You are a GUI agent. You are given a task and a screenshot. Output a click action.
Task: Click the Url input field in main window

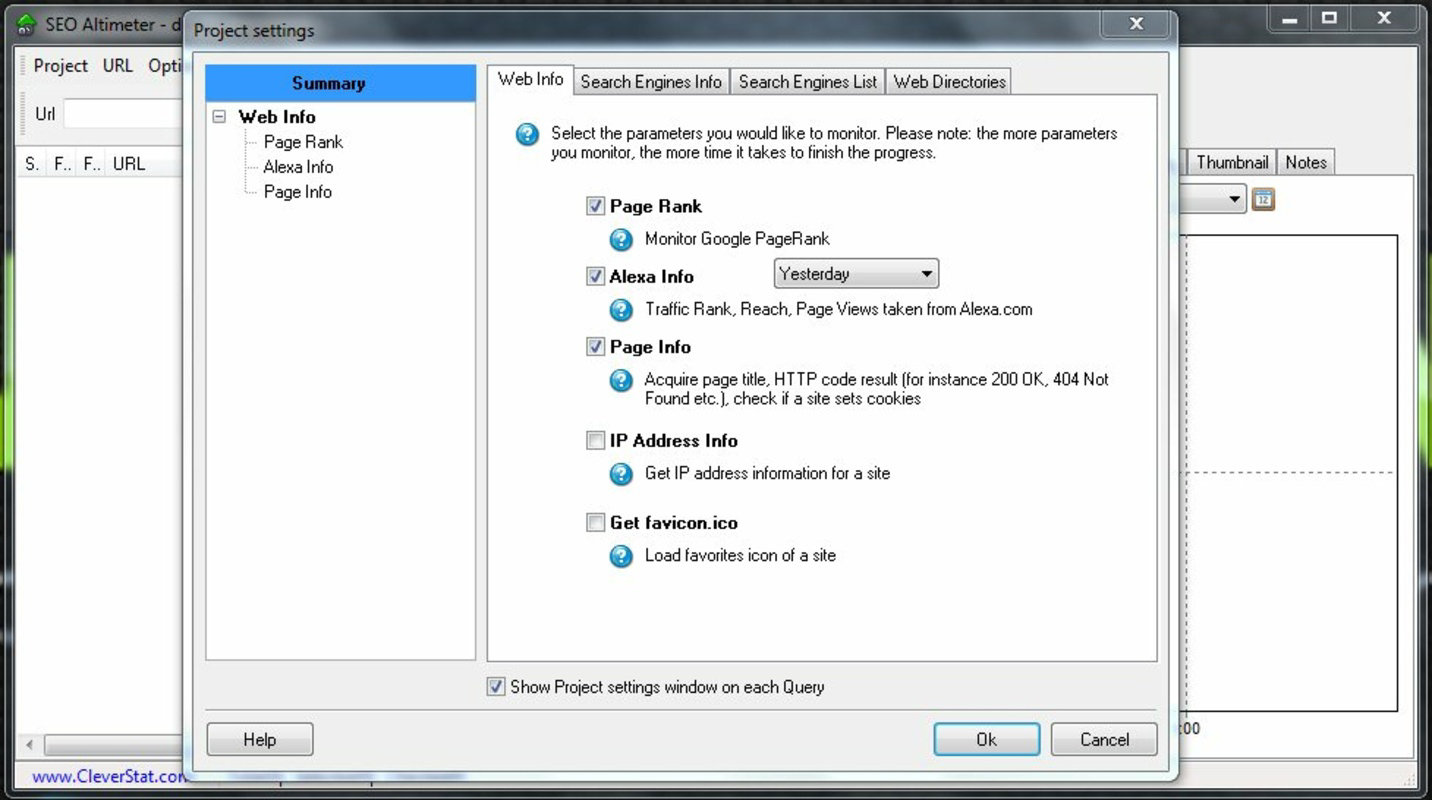[x=124, y=113]
